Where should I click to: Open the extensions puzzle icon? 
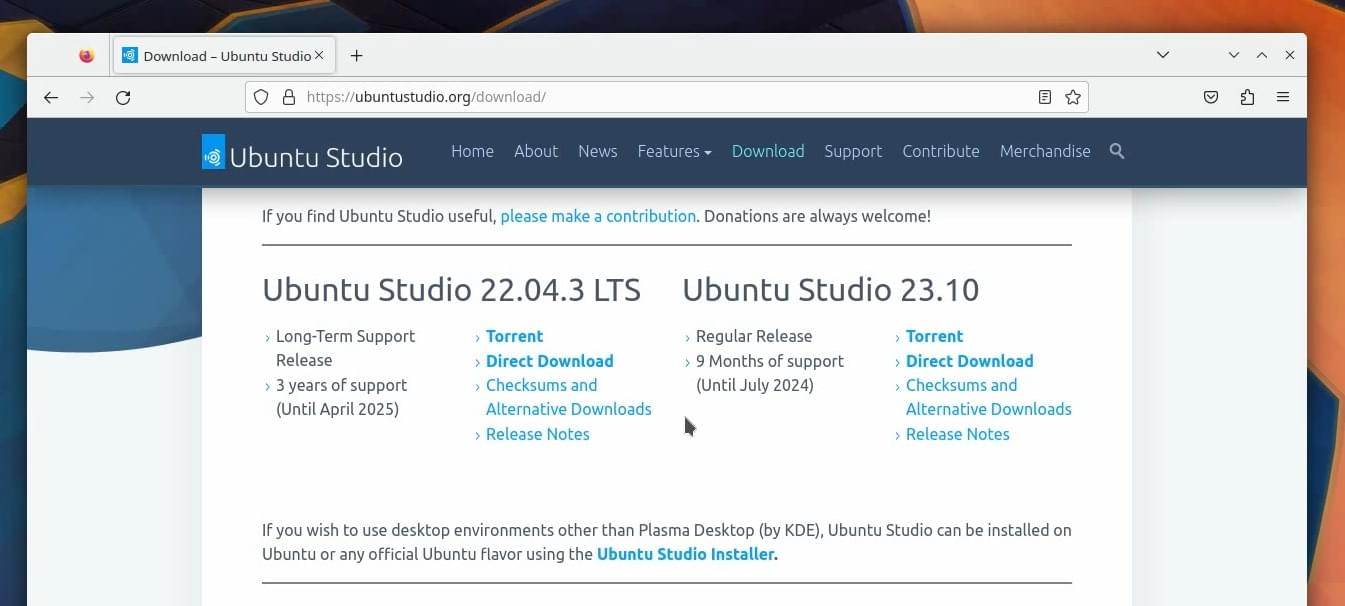tap(1247, 97)
